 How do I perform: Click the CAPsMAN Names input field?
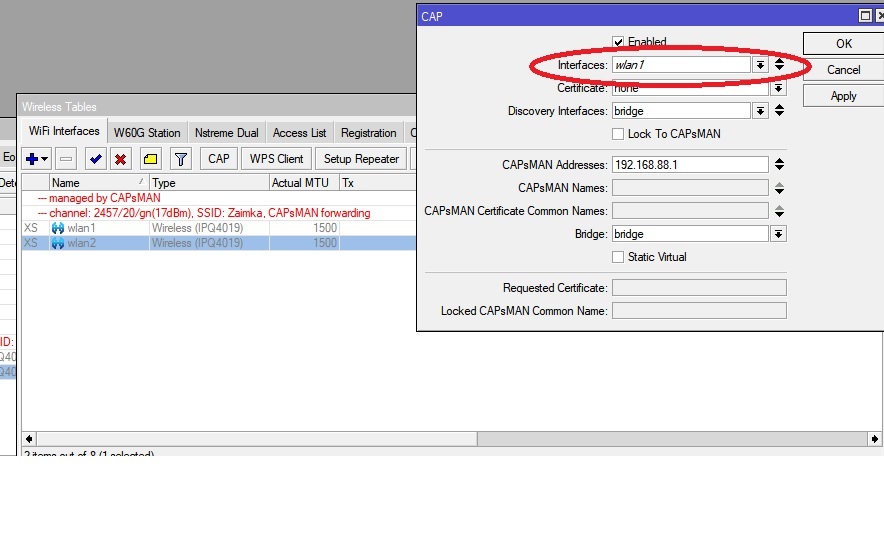[x=690, y=188]
